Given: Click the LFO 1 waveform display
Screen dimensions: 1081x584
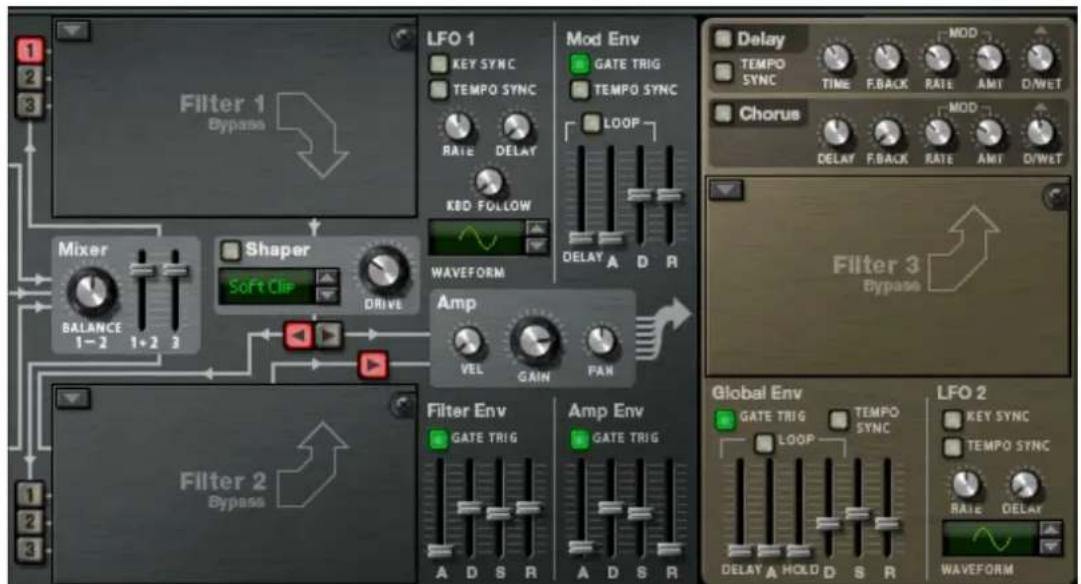Looking at the screenshot, I should [x=476, y=239].
